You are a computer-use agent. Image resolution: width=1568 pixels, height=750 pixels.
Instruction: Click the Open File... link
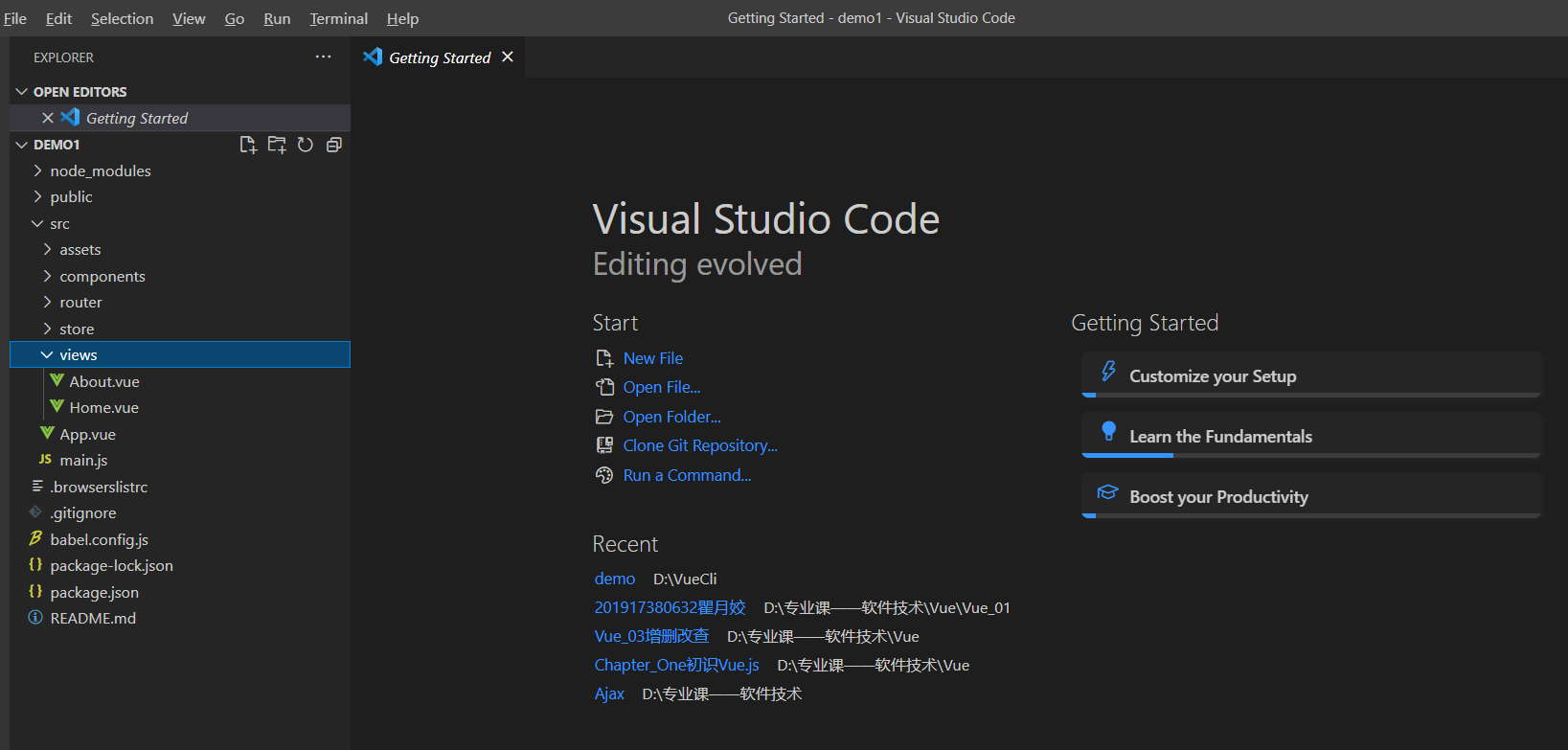pos(662,387)
